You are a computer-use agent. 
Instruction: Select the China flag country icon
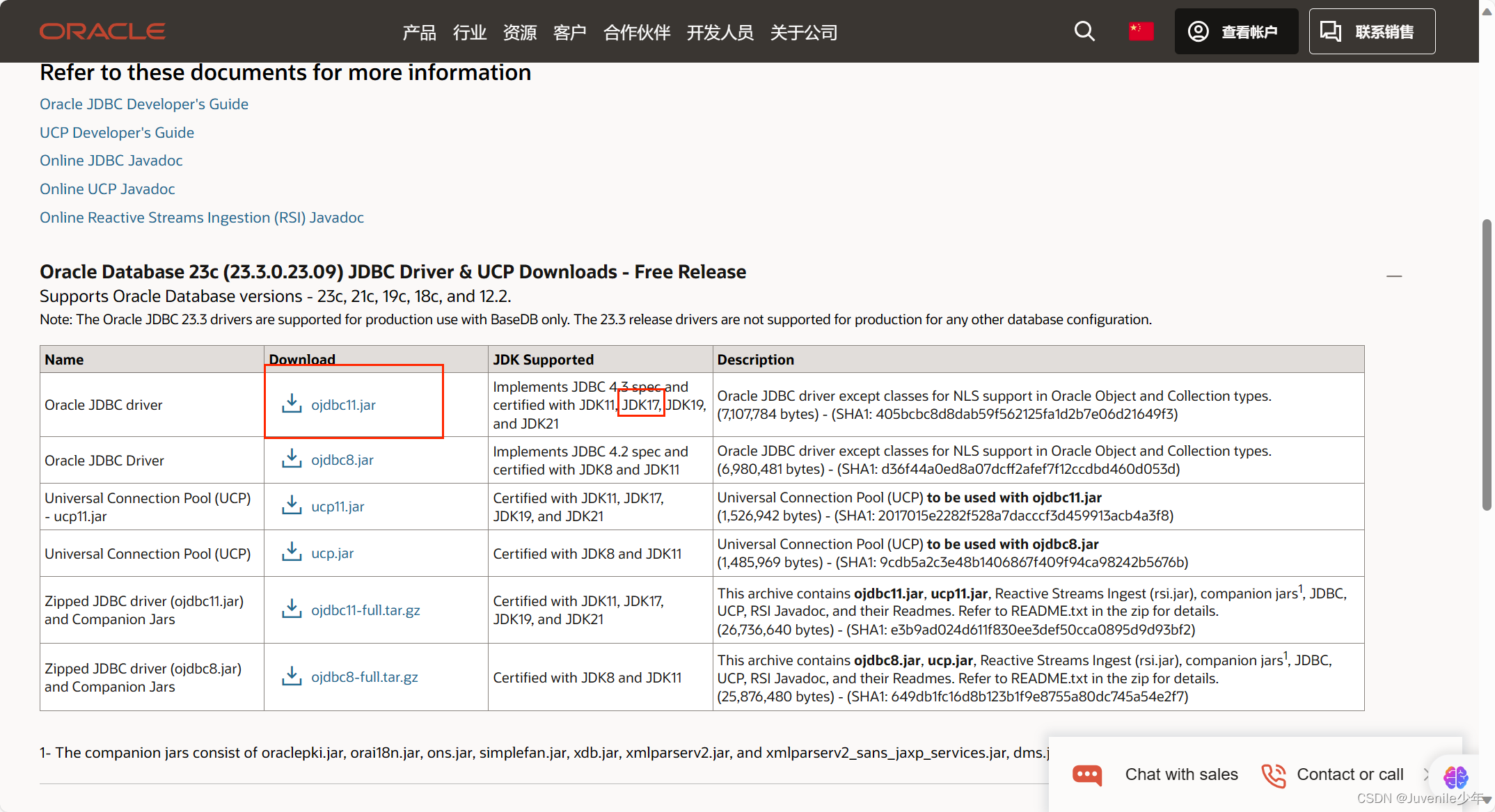[1141, 31]
